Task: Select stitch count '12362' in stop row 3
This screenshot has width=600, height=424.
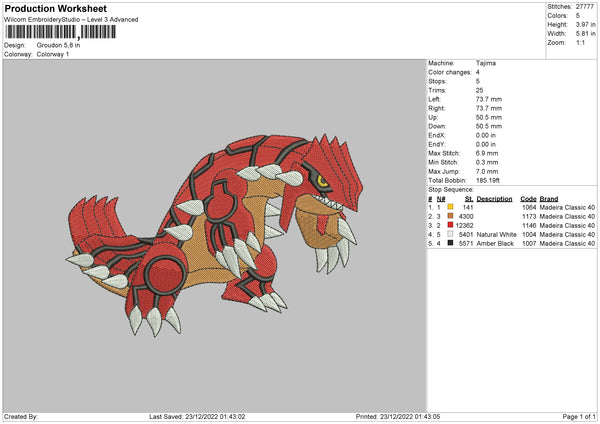Action: (465, 225)
